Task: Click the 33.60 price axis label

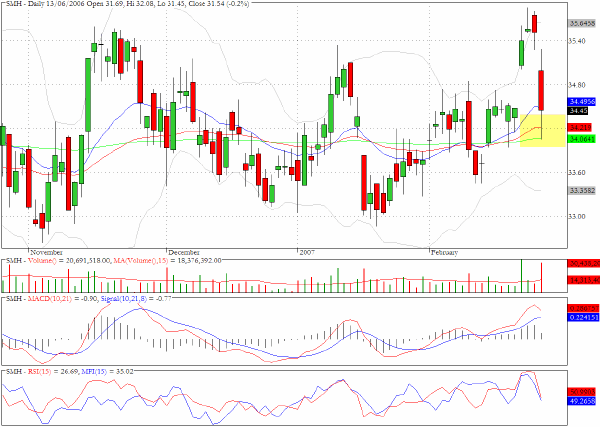Action: [x=577, y=173]
